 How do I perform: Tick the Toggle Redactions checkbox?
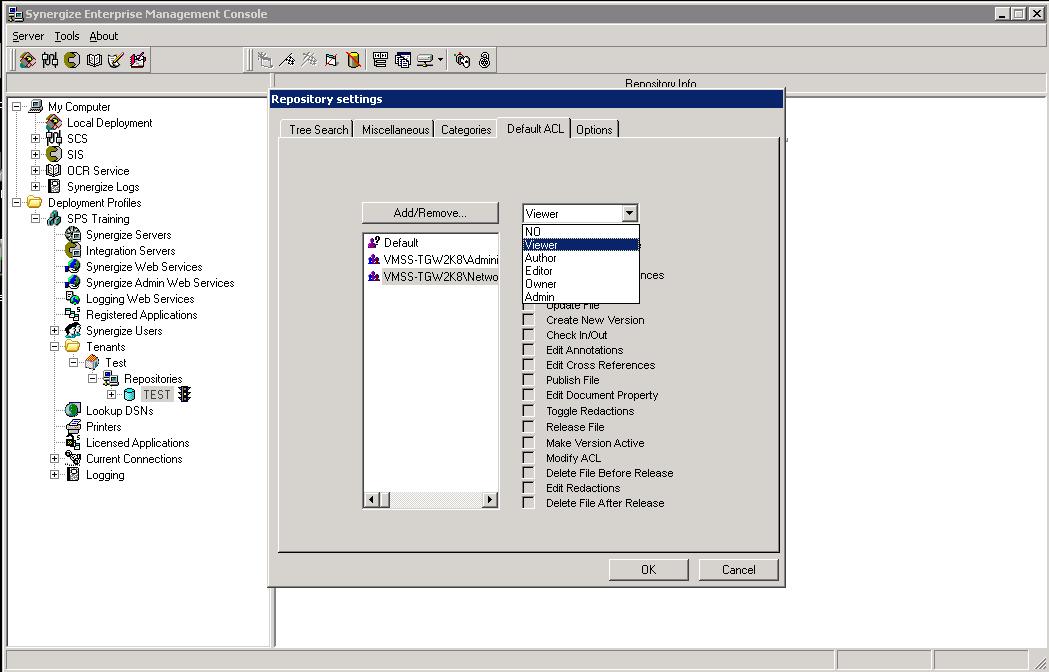[529, 411]
